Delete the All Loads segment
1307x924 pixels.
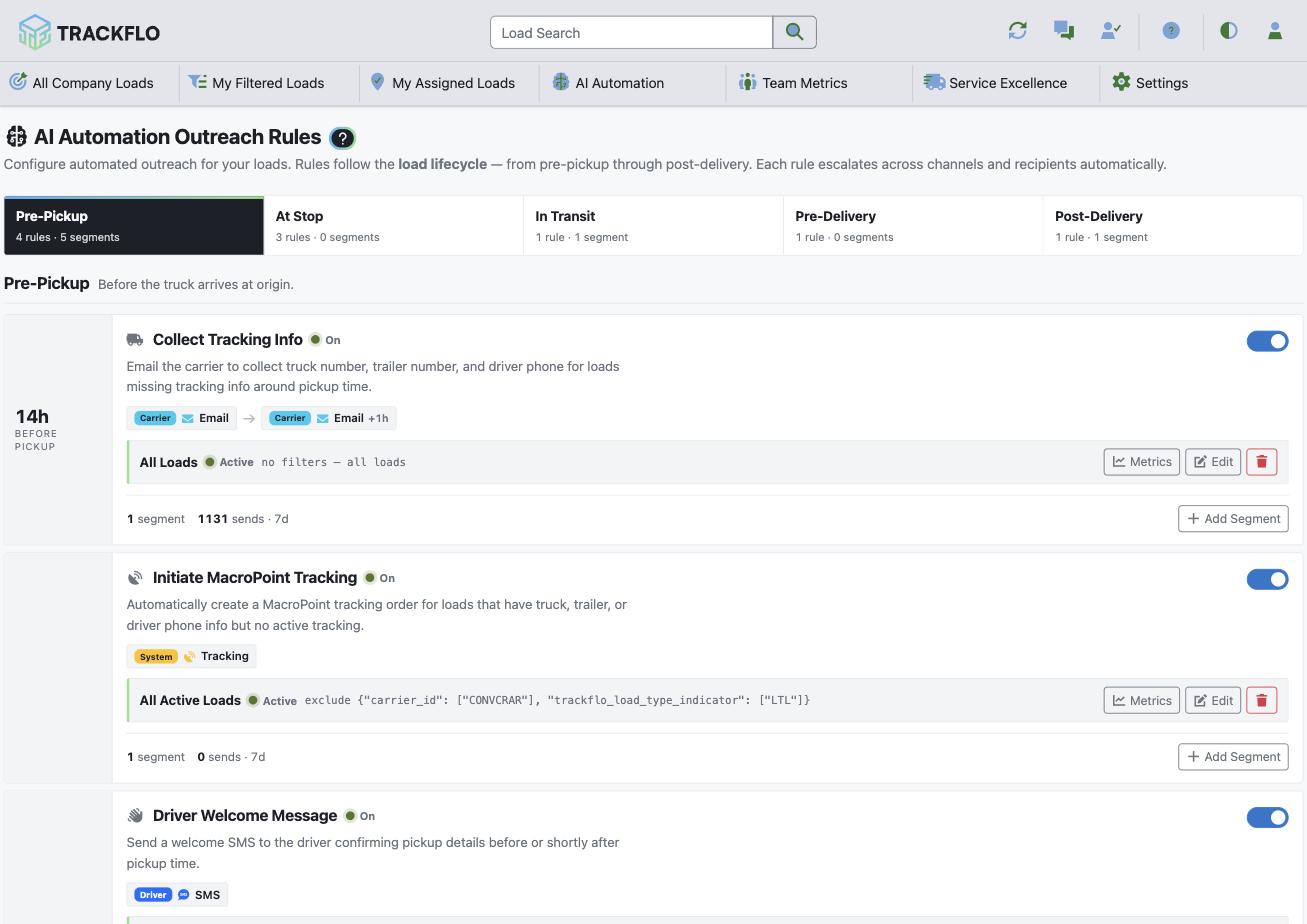(1262, 462)
